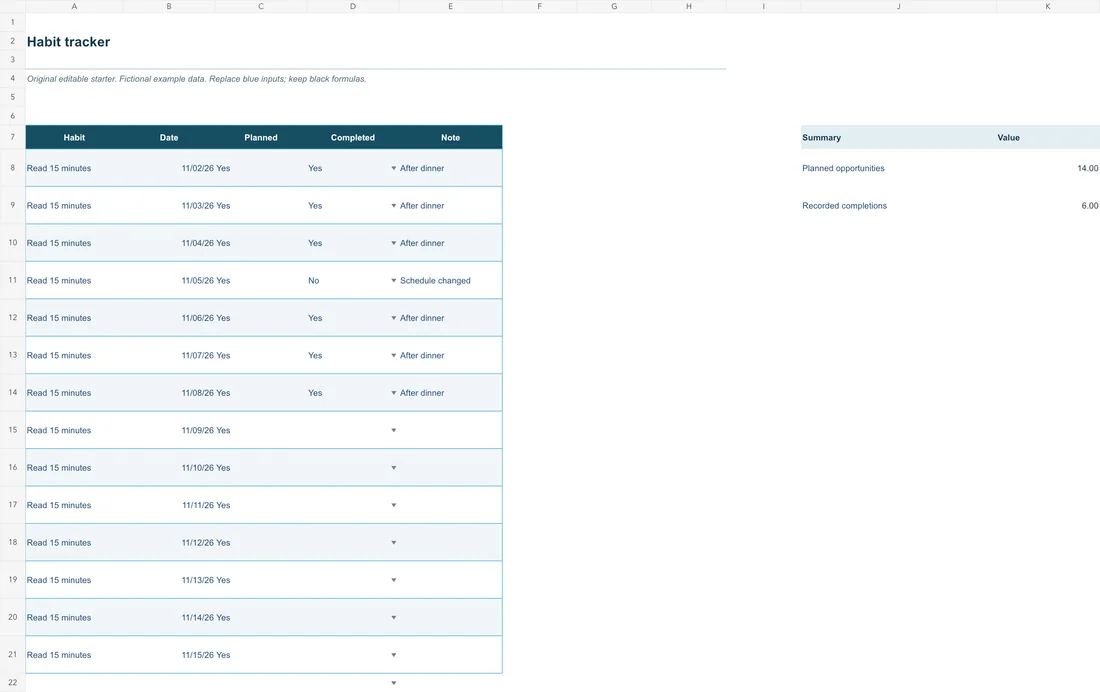Select the Note table header cell
The width and height of the screenshot is (1100, 692).
pos(450,138)
